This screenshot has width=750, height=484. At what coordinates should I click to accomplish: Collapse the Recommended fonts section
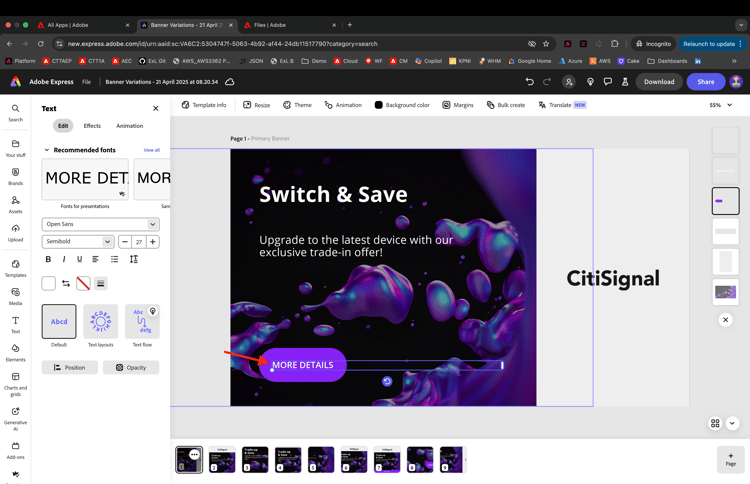click(x=47, y=150)
